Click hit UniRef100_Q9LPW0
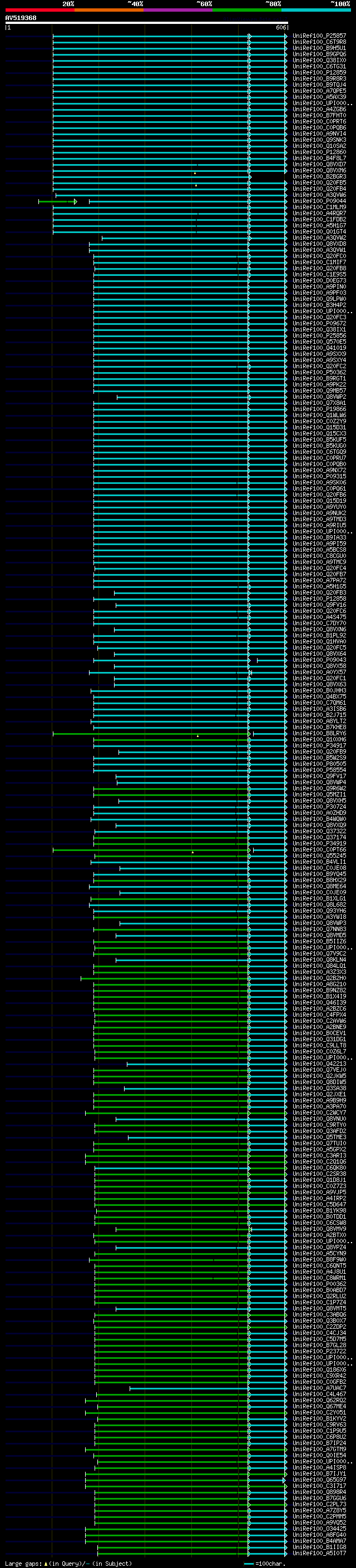 point(319,299)
